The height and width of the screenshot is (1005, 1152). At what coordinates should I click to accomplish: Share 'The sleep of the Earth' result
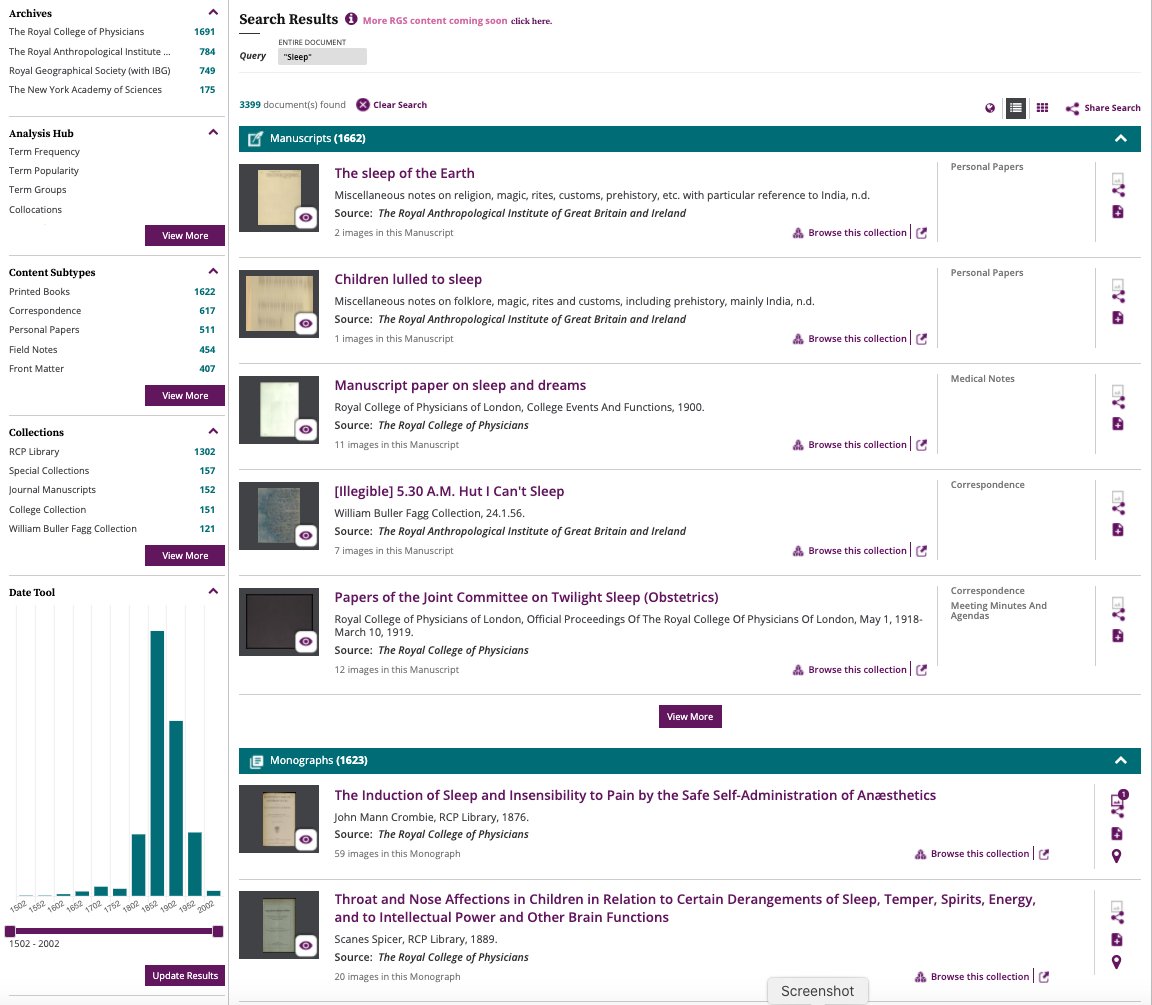pyautogui.click(x=1118, y=191)
